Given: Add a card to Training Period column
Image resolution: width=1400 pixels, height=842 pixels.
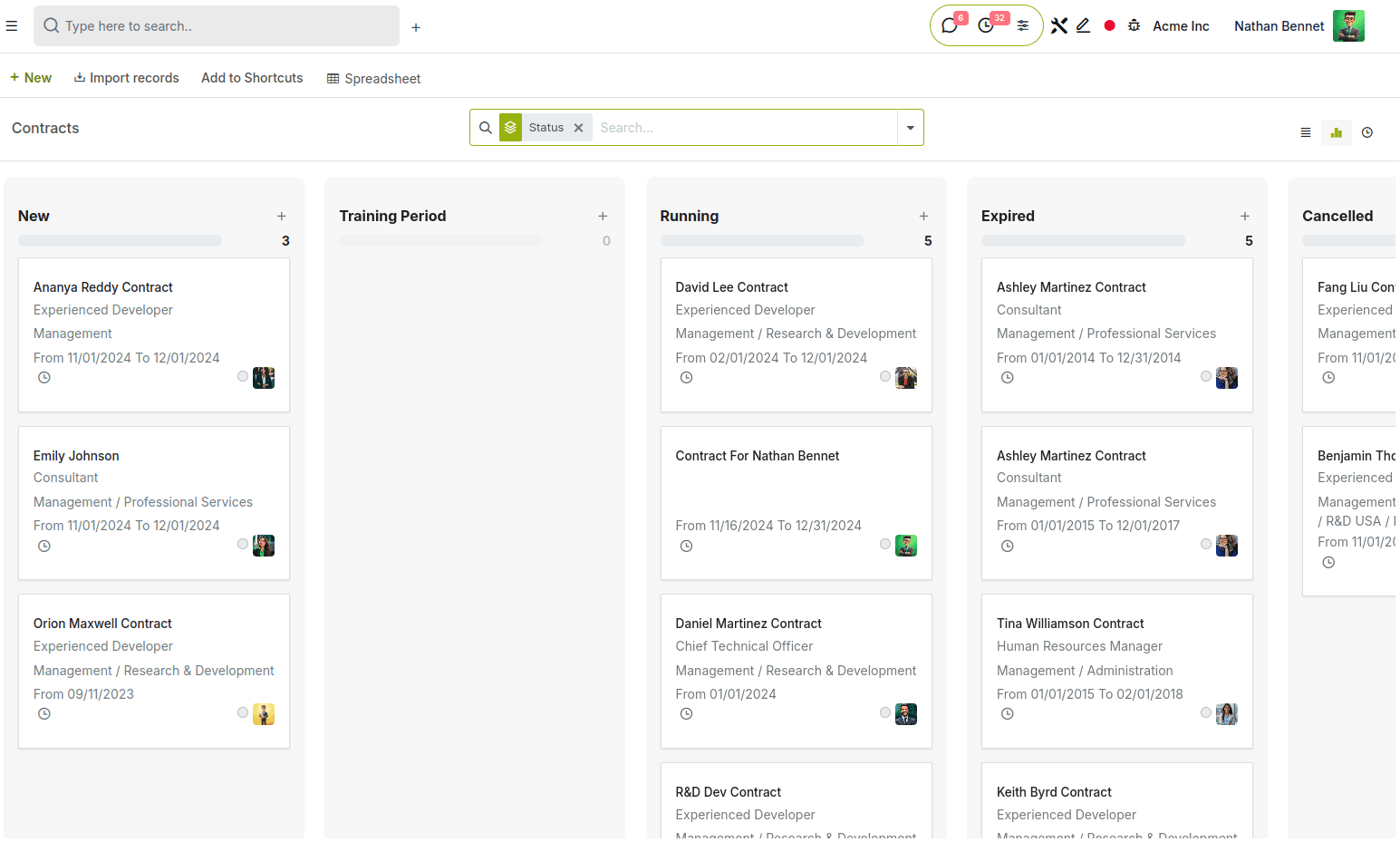Looking at the screenshot, I should click(x=603, y=216).
